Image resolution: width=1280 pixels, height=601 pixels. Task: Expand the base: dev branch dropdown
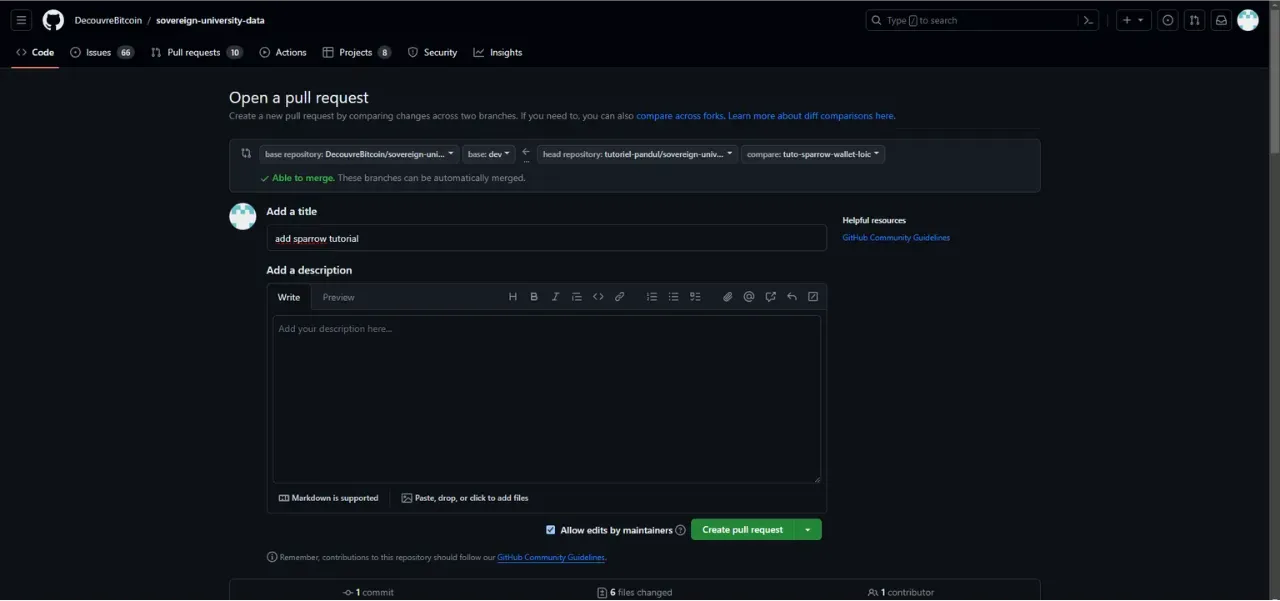(489, 154)
